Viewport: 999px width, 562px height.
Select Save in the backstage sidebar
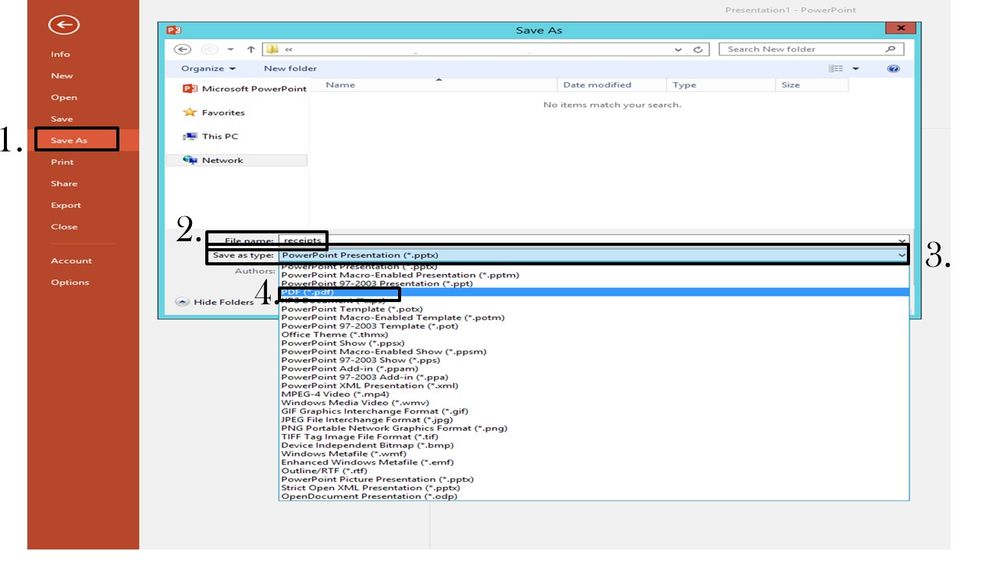[62, 119]
